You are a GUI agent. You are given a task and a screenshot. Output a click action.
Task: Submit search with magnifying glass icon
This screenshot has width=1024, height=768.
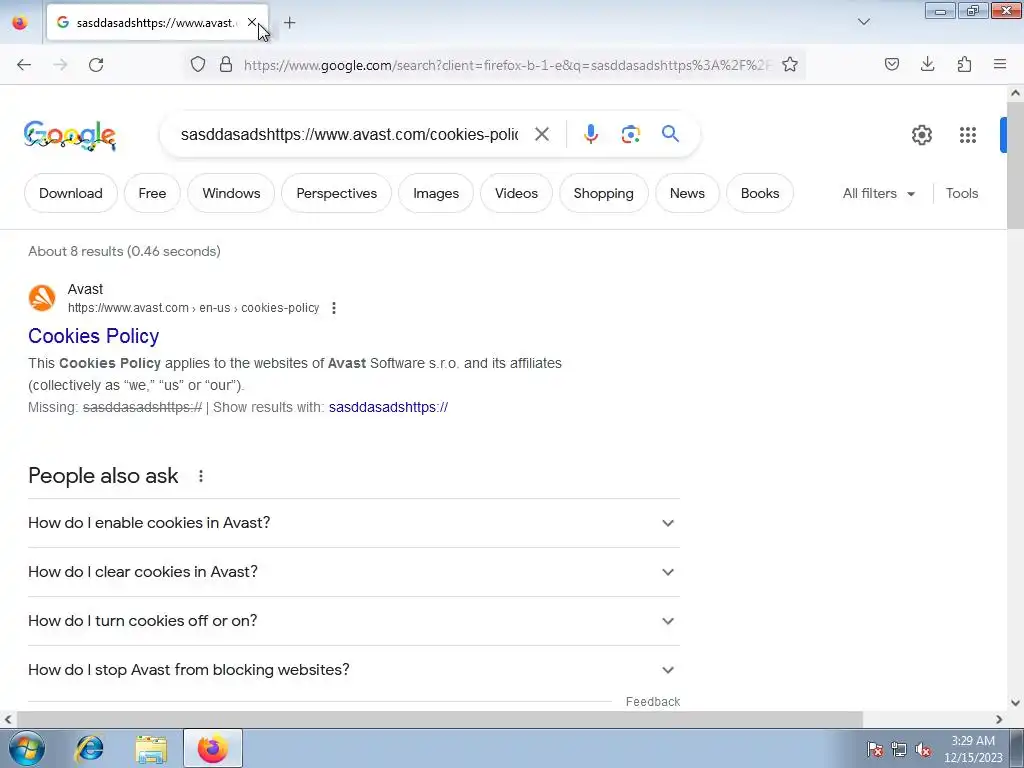[670, 134]
